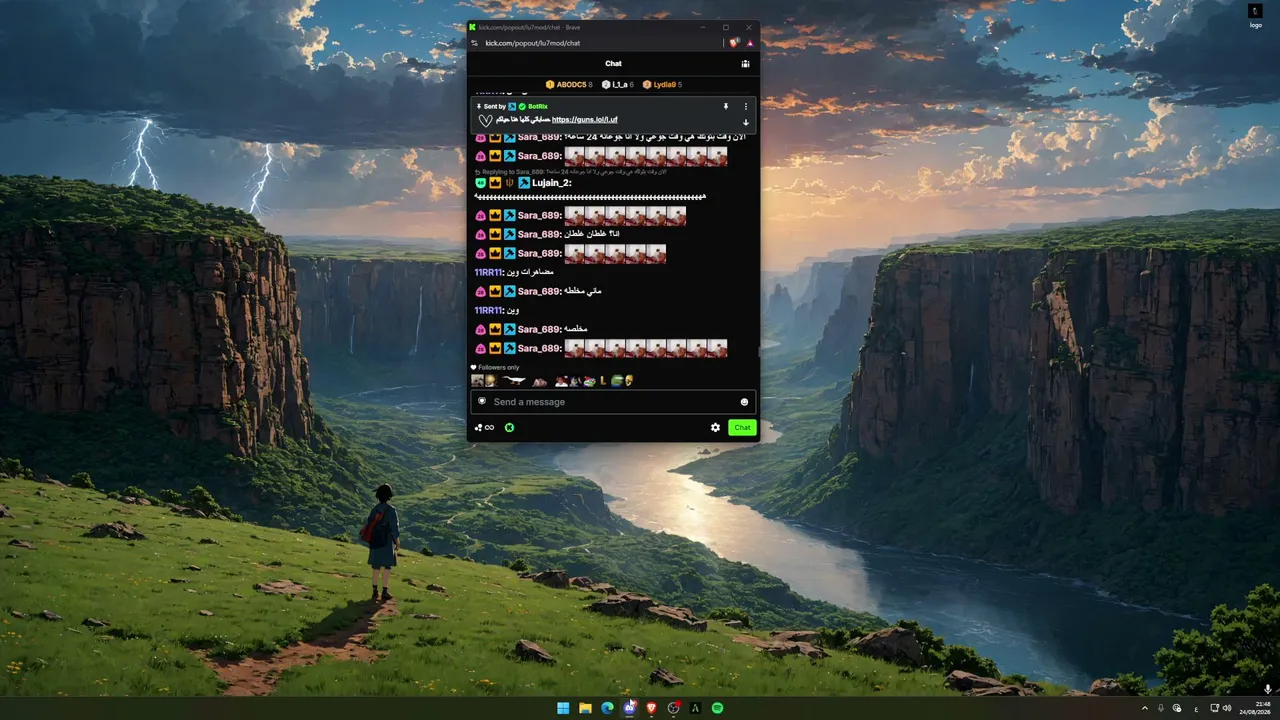The width and height of the screenshot is (1280, 720).
Task: Send message with the green Chat button
Action: [x=742, y=428]
